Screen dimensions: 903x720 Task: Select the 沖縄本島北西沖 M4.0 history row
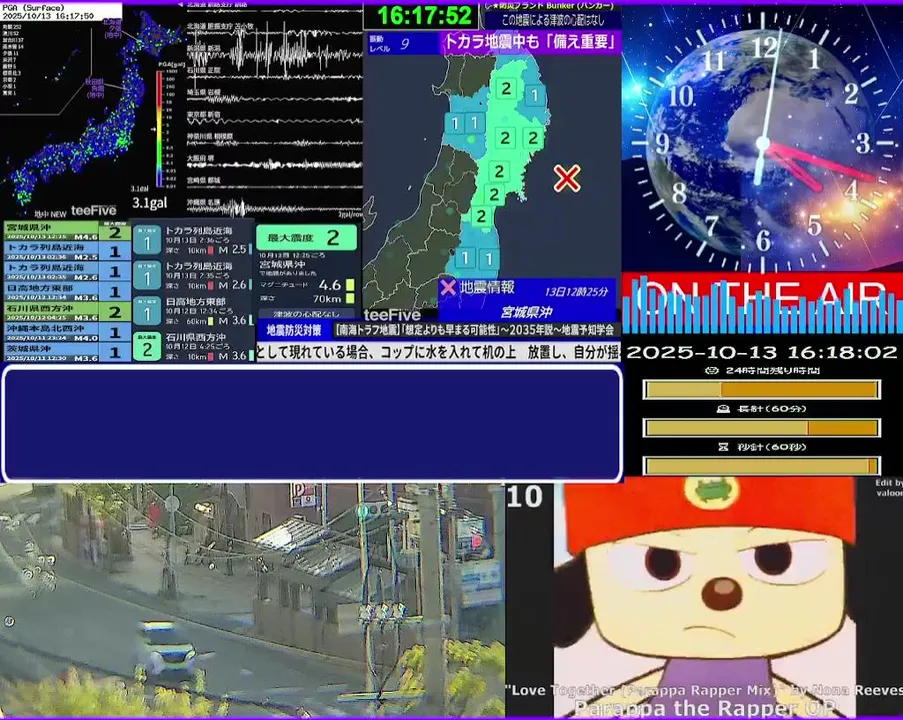point(67,332)
